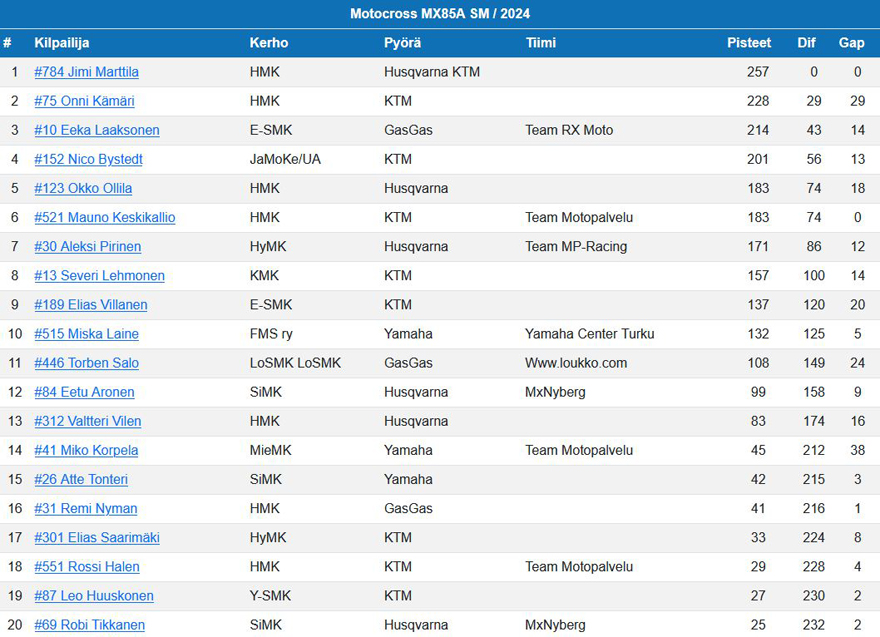Select #446 Torben Salo link
This screenshot has width=880, height=637.
86,363
